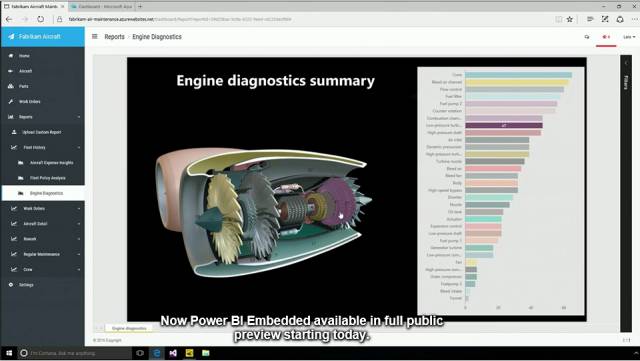Refresh the browser page
This screenshot has height=361, width=640.
(x=40, y=19)
